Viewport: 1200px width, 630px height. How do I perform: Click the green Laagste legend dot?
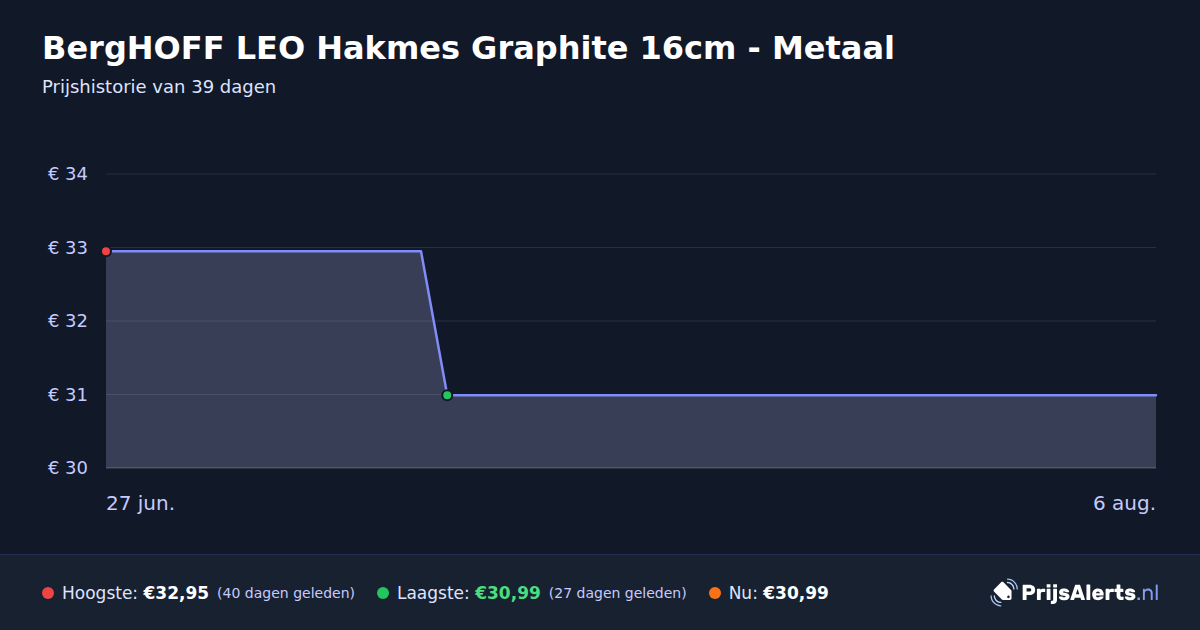(383, 593)
